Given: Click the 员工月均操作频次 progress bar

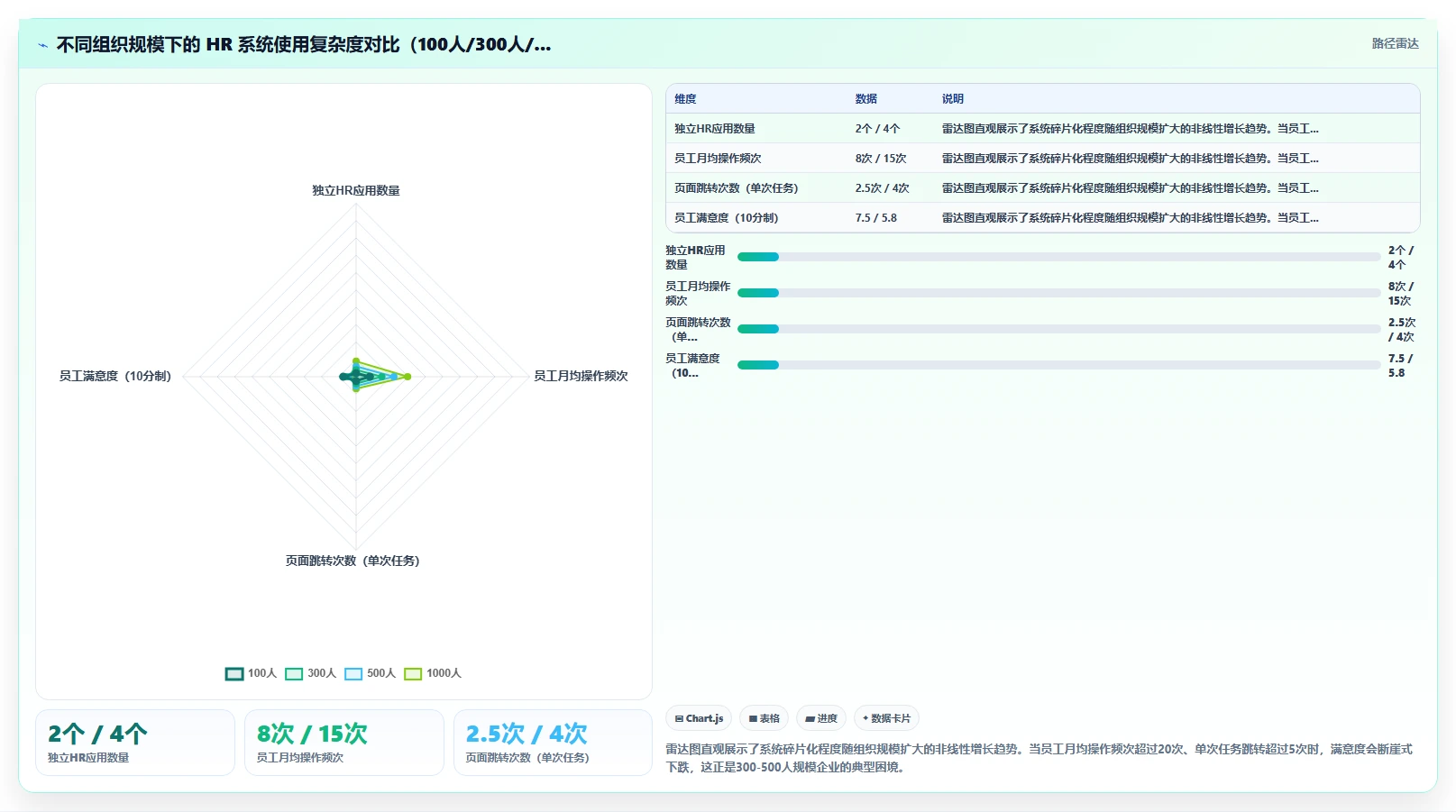Looking at the screenshot, I should click(1058, 293).
